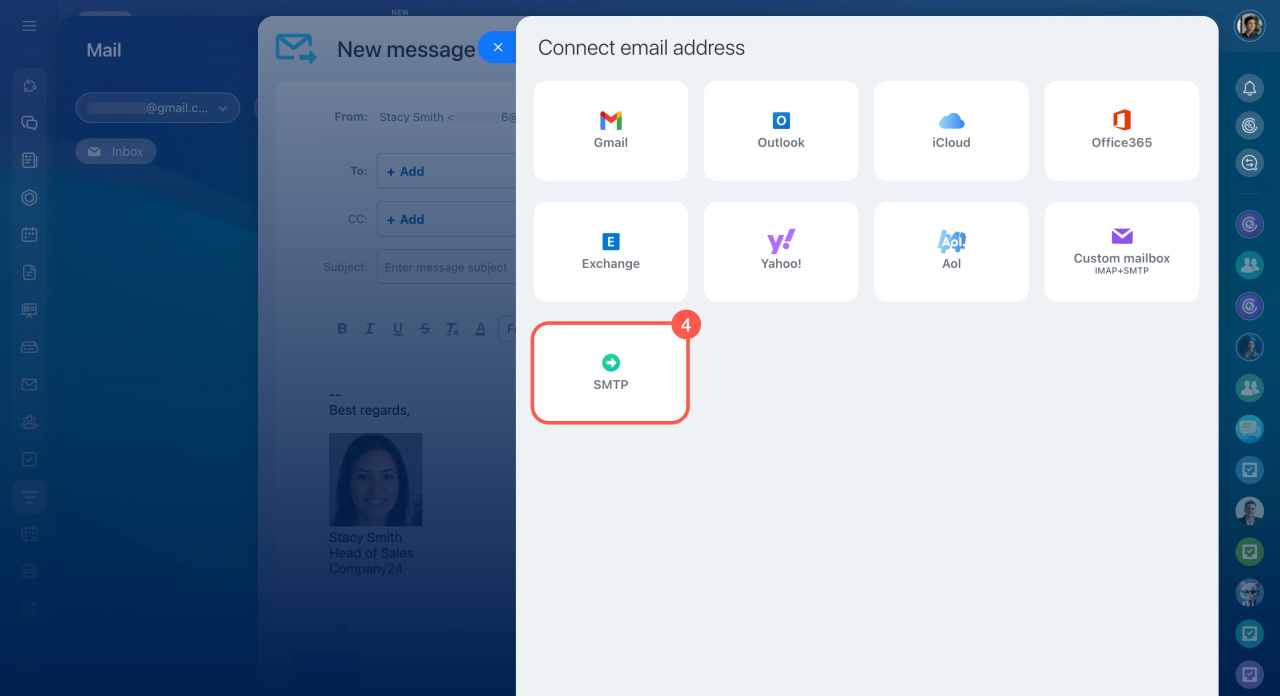The image size is (1280, 696).
Task: Choose Gmail as the email provider
Action: 611,131
